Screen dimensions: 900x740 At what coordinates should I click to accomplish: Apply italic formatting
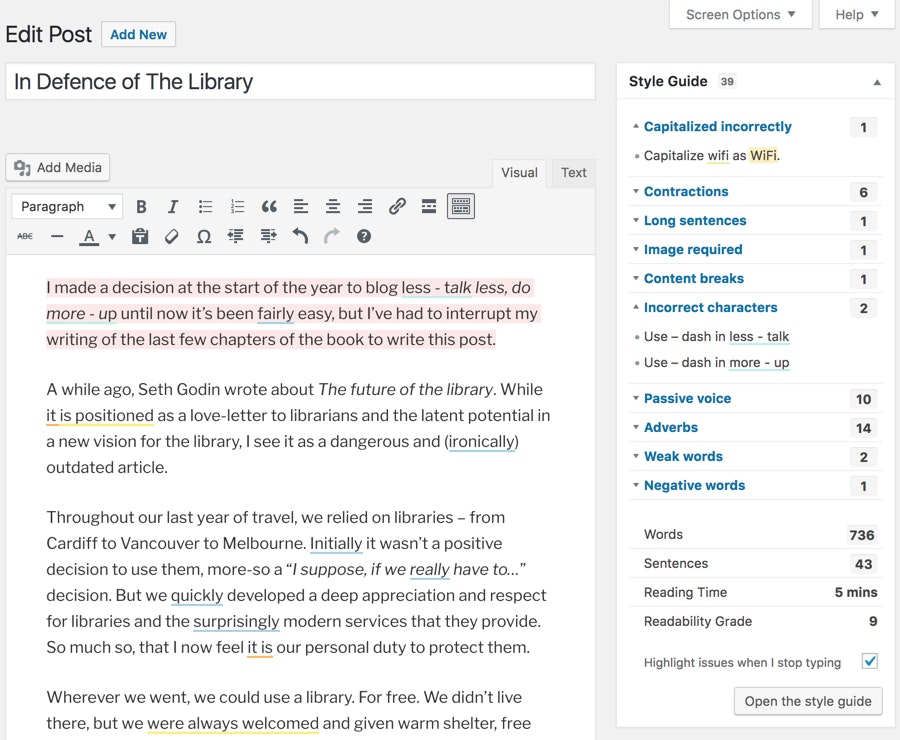click(x=173, y=206)
